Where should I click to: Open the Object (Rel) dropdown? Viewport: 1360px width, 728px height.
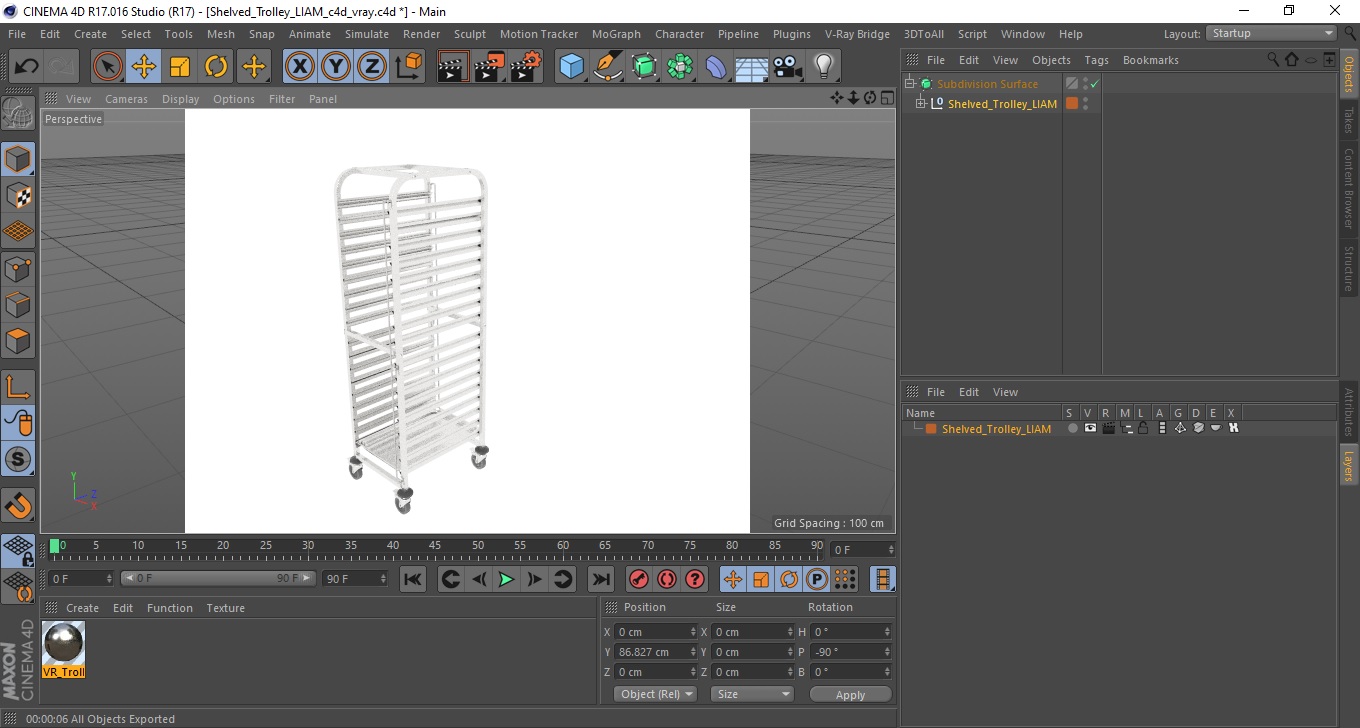[656, 694]
